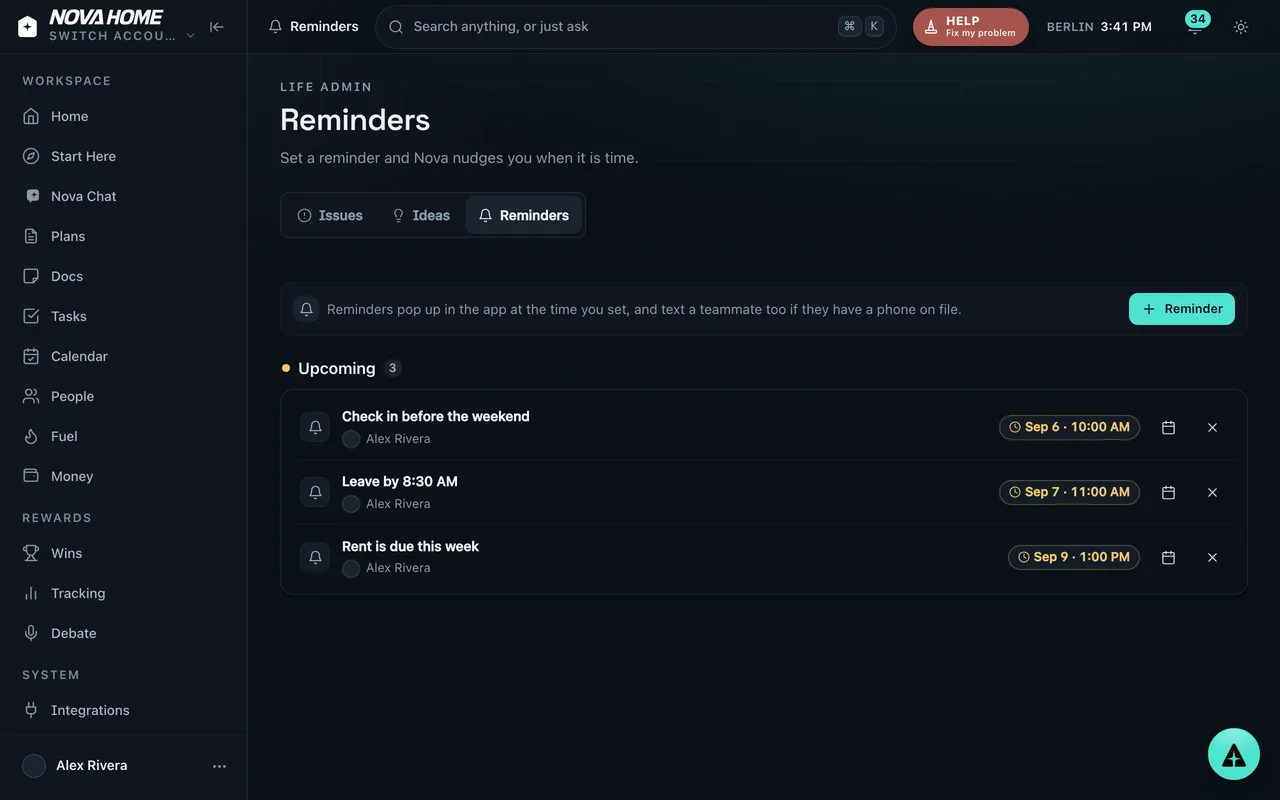Image resolution: width=1280 pixels, height=800 pixels.
Task: Expand the Switch Account dropdown
Action: [122, 36]
